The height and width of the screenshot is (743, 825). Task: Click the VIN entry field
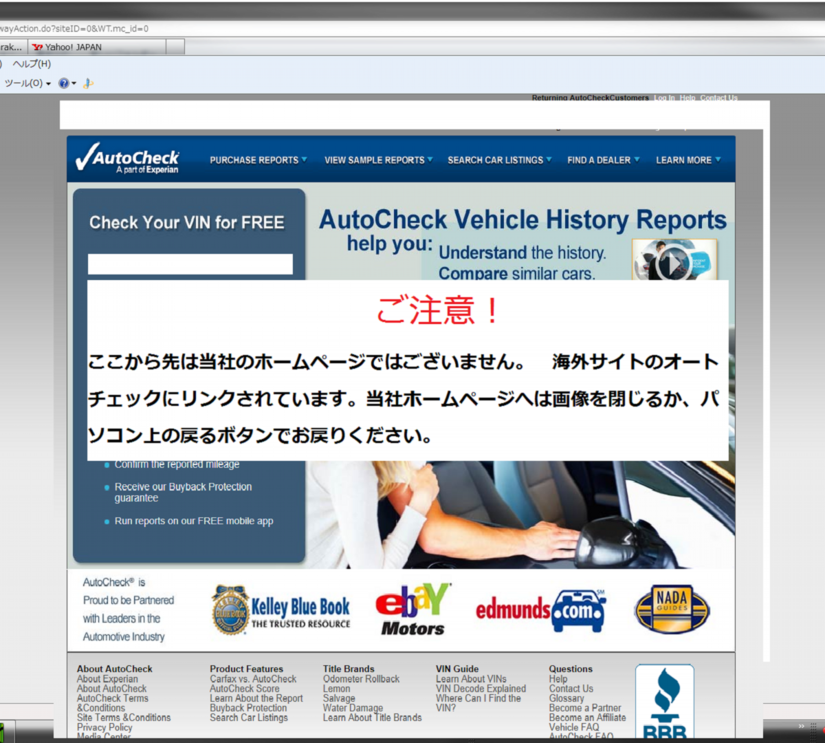[x=190, y=264]
